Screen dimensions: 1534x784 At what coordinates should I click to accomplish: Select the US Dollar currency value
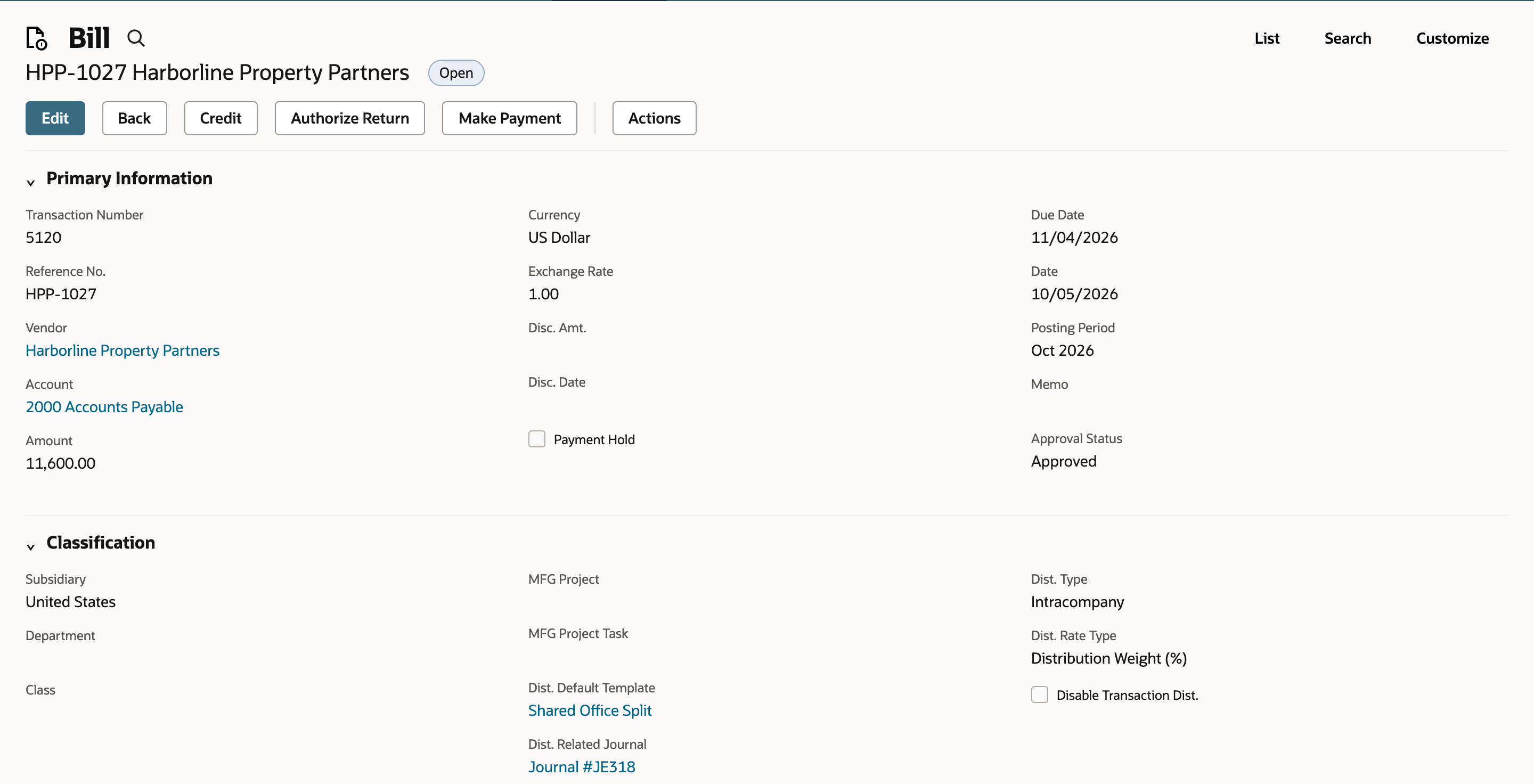(559, 238)
